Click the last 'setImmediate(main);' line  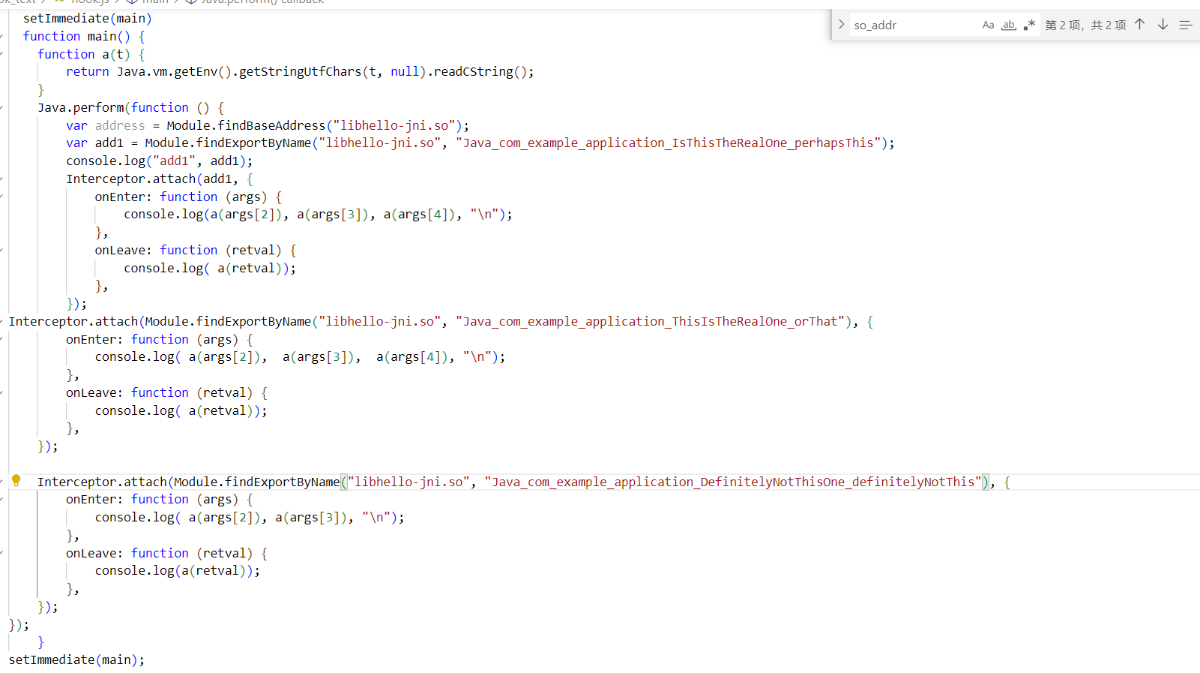point(77,660)
